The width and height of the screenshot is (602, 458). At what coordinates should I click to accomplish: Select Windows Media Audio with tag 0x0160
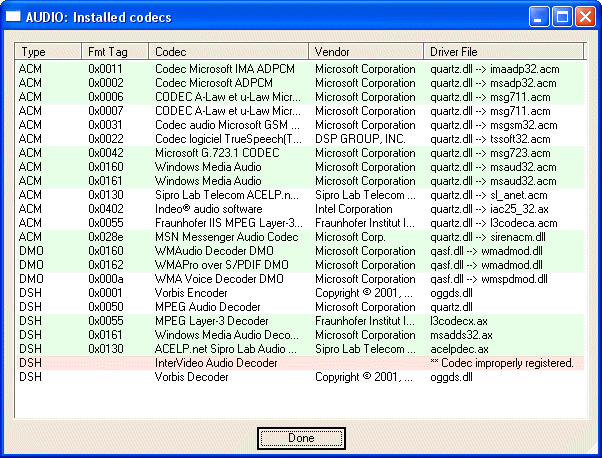click(x=300, y=167)
